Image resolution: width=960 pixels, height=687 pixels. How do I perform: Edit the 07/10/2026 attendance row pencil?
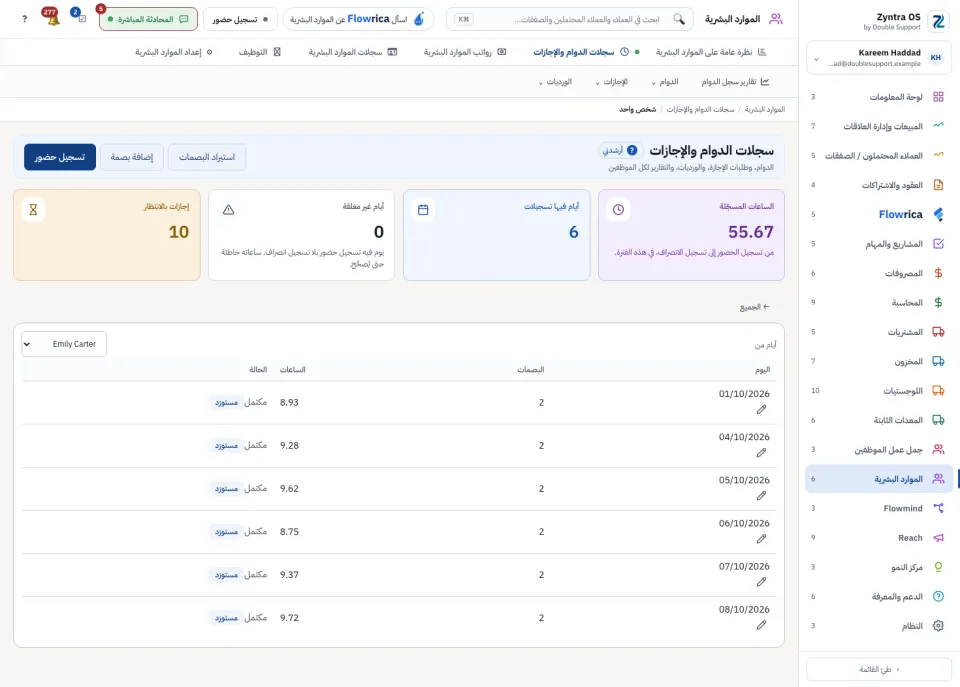[761, 582]
